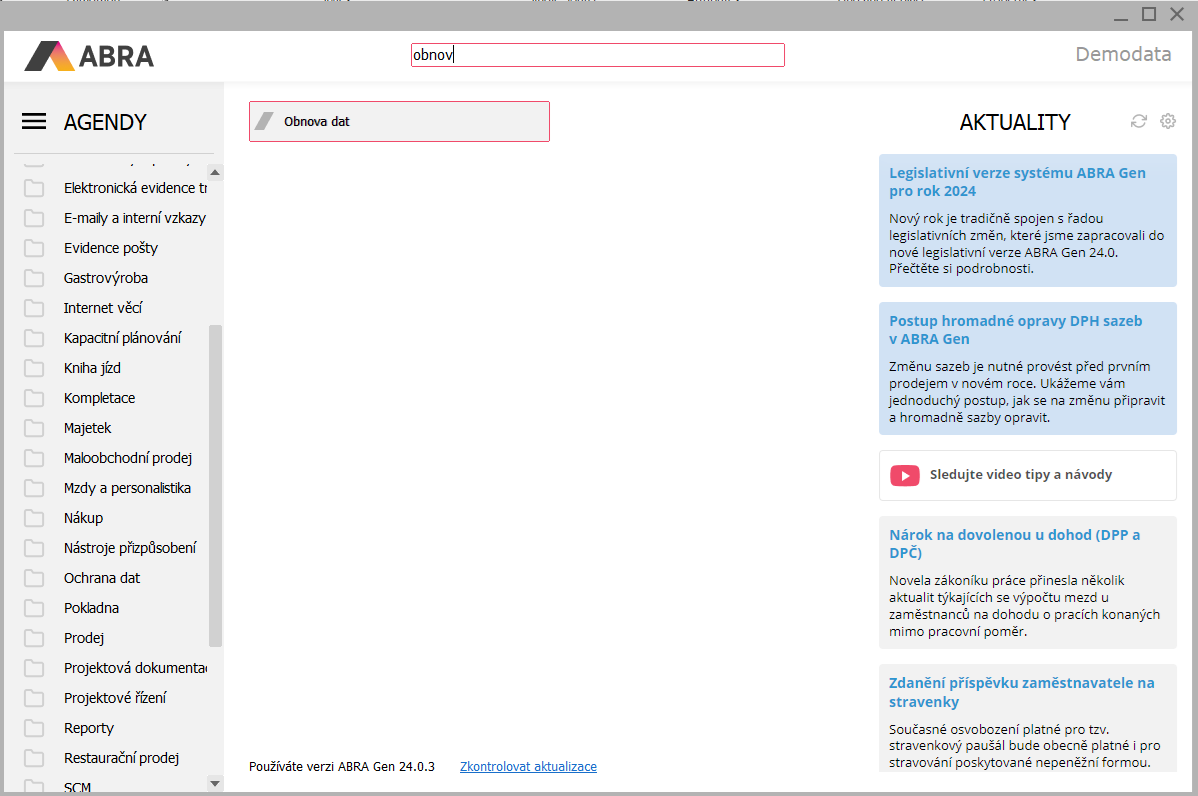Image resolution: width=1198 pixels, height=796 pixels.
Task: Open Internet věcí agenda
Action: coord(103,308)
